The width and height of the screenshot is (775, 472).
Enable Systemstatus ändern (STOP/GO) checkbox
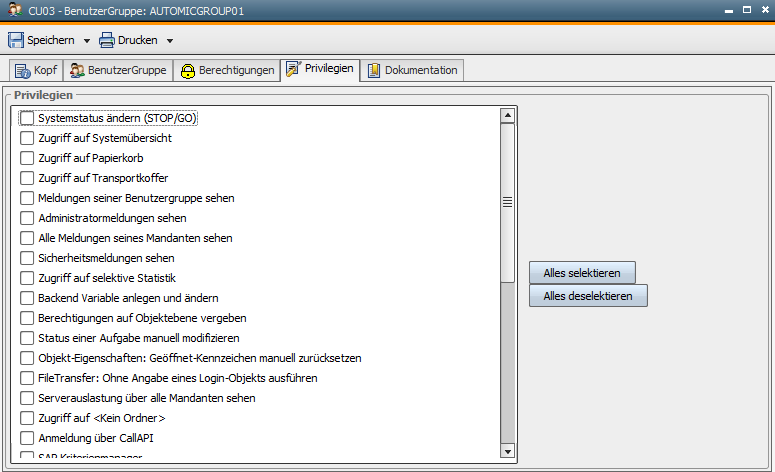click(x=27, y=118)
